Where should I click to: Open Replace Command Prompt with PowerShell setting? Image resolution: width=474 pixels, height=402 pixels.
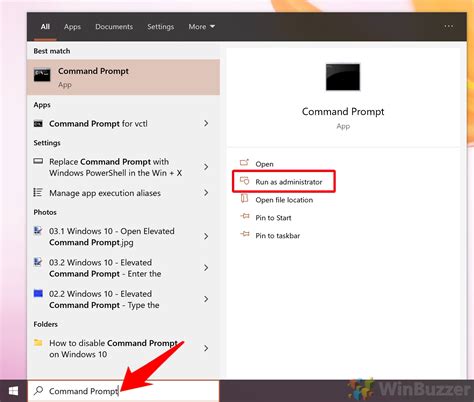[x=123, y=167]
